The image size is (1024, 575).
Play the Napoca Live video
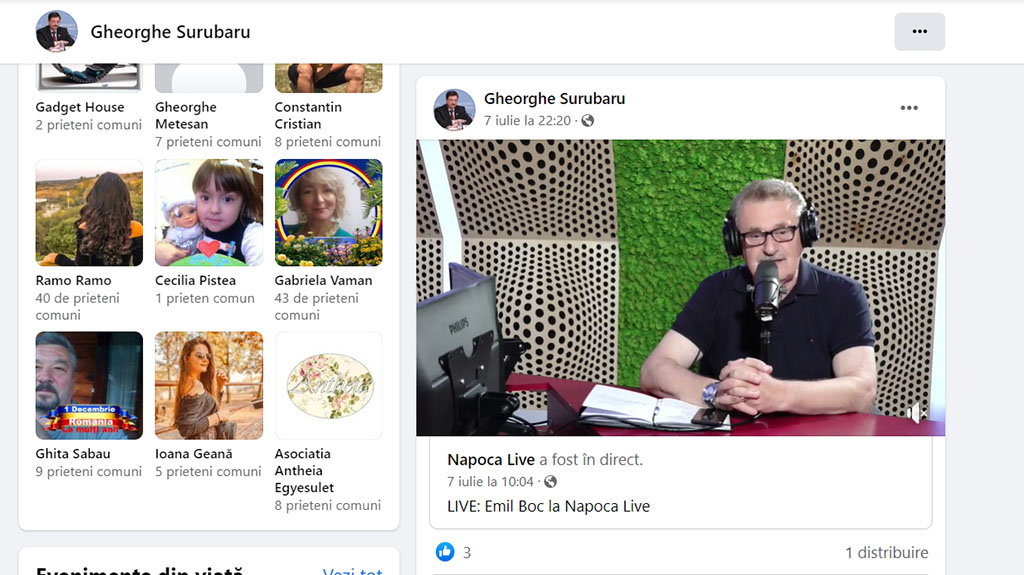click(680, 288)
